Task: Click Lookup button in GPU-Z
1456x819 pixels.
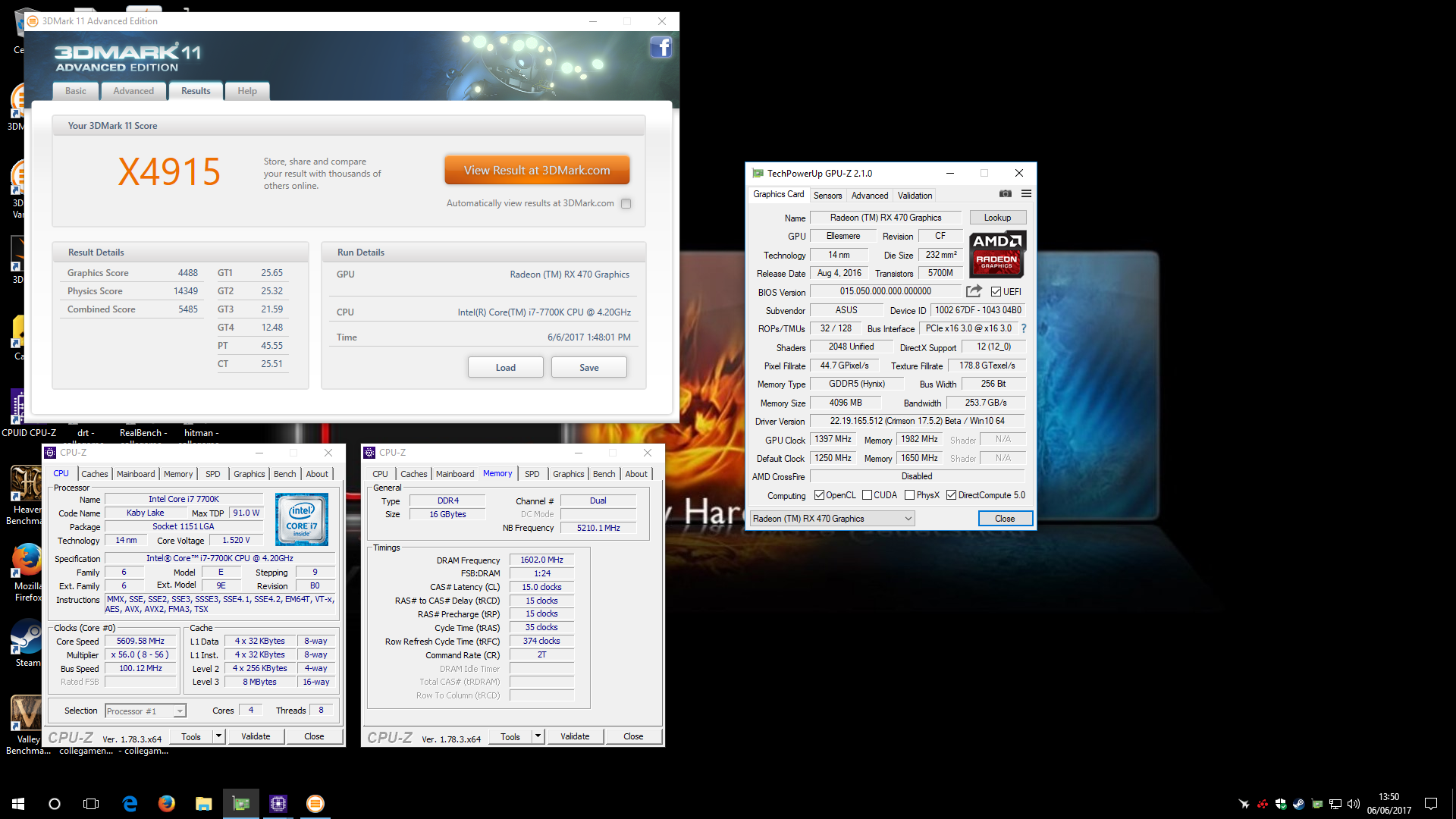Action: pos(997,218)
